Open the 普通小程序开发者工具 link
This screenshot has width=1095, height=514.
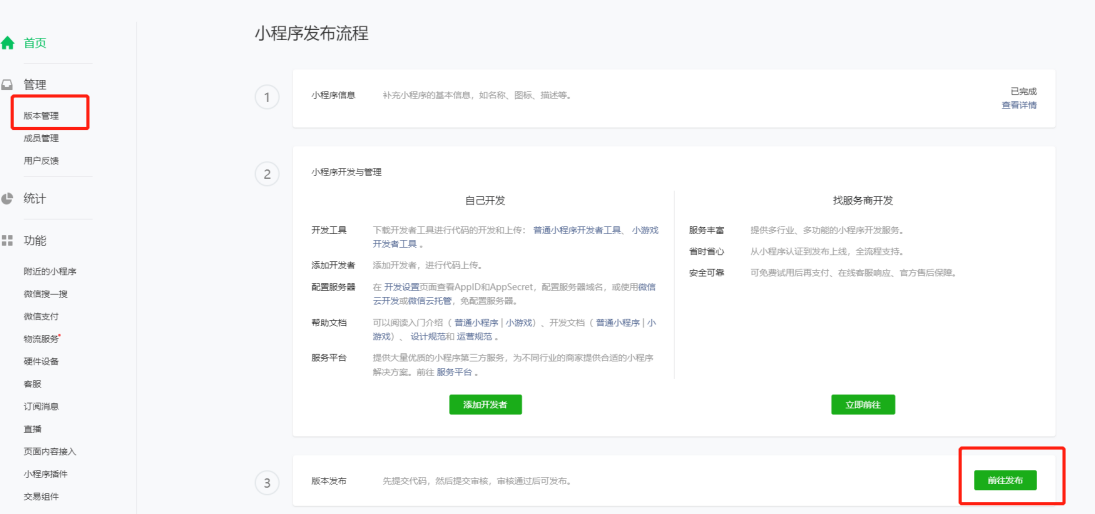click(x=577, y=230)
